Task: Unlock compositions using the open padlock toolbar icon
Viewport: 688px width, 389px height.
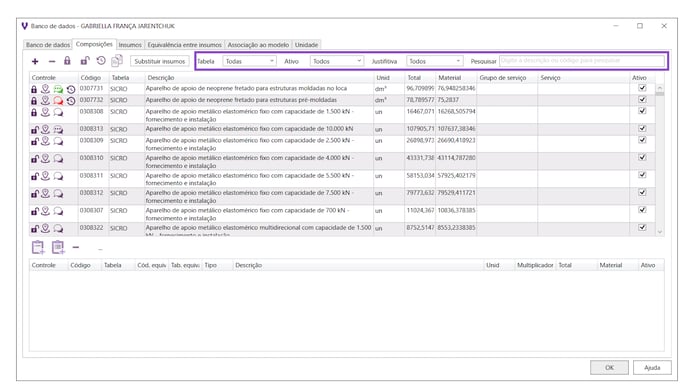Action: pos(85,61)
